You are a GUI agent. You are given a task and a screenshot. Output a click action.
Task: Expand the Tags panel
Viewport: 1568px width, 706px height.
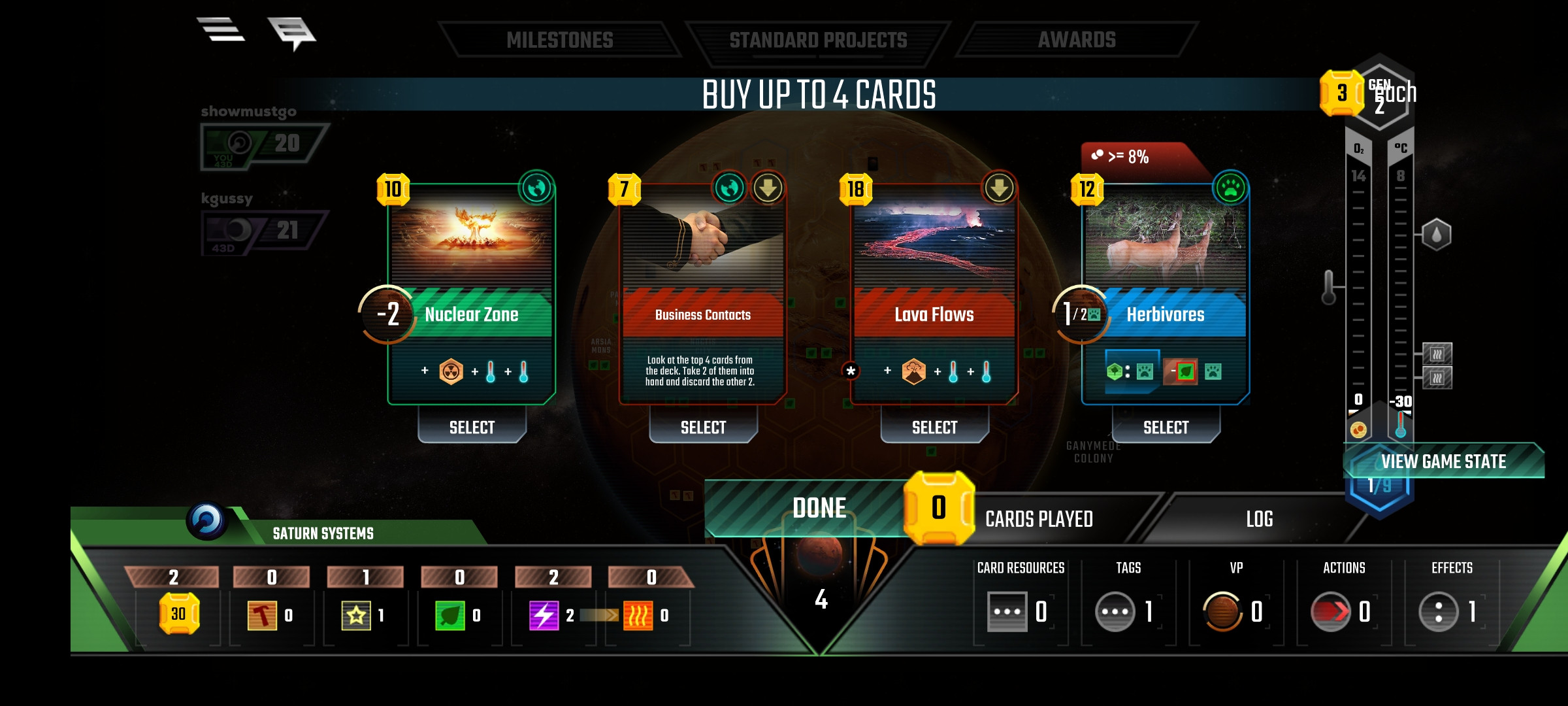[1128, 601]
